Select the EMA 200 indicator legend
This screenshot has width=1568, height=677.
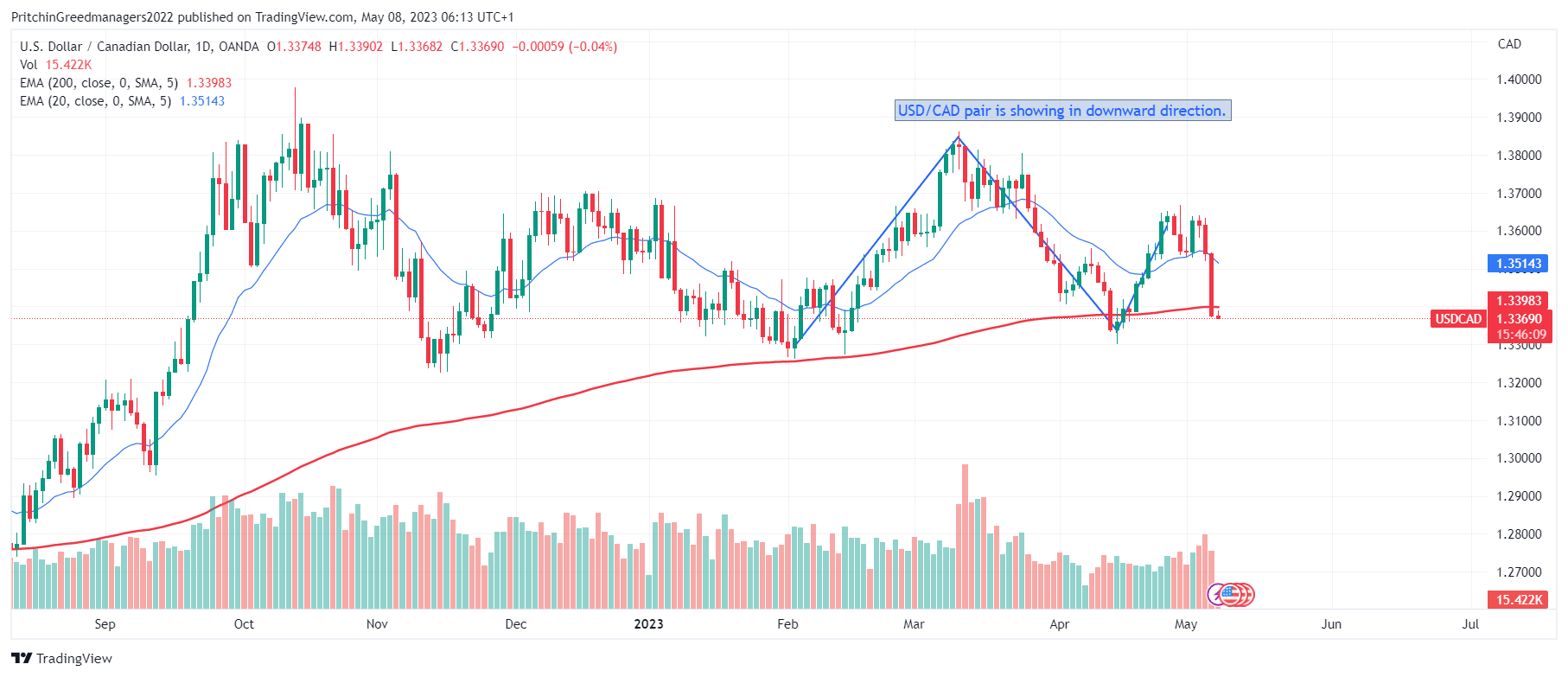[126, 83]
